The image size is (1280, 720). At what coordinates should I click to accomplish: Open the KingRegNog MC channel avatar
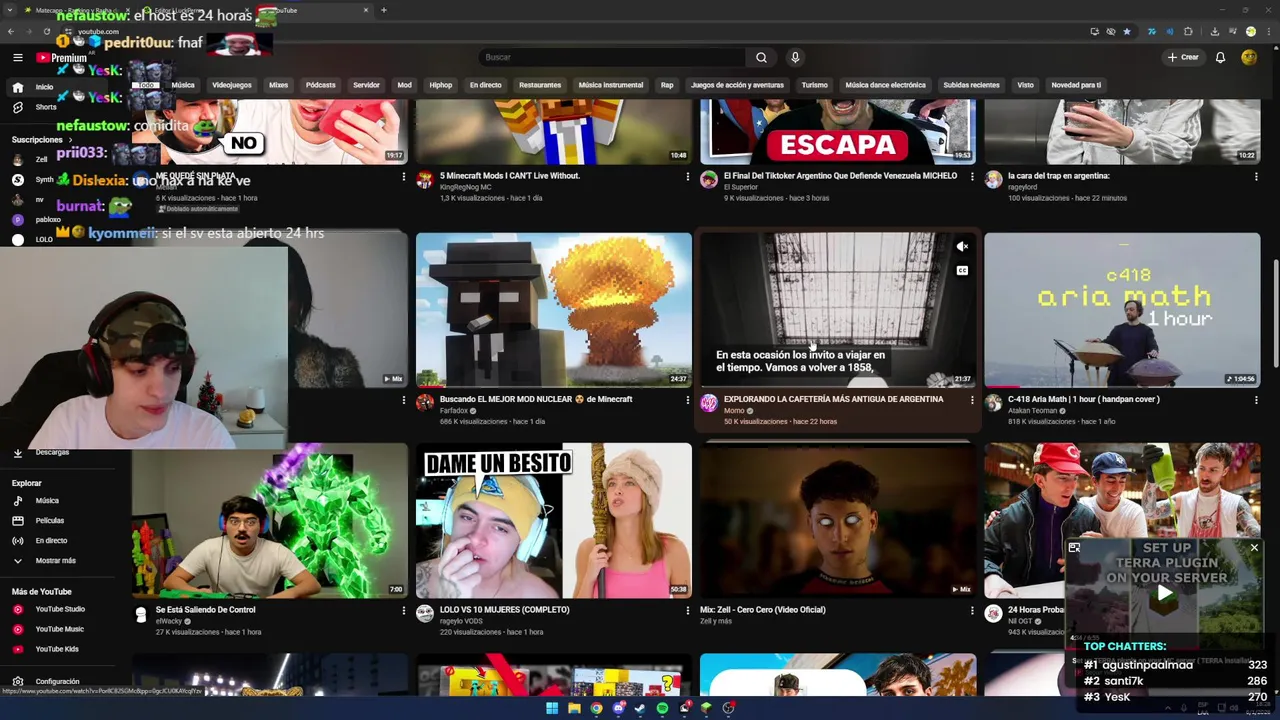425,180
